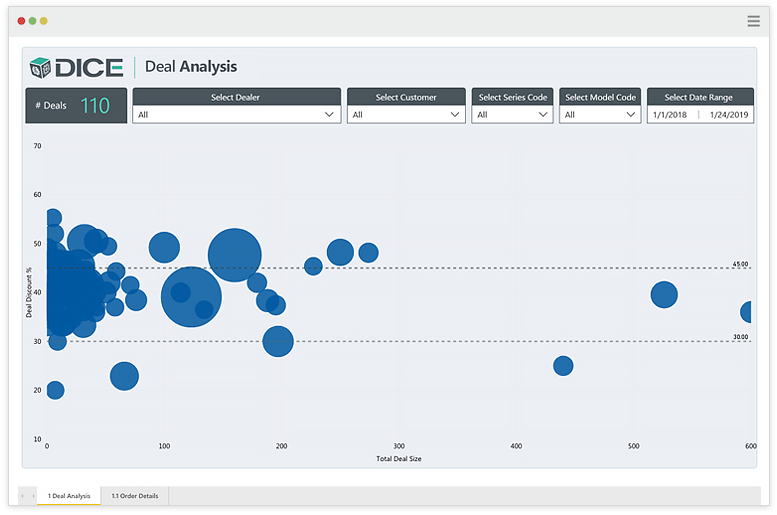
Task: Click the red window close dot
Action: (x=21, y=20)
